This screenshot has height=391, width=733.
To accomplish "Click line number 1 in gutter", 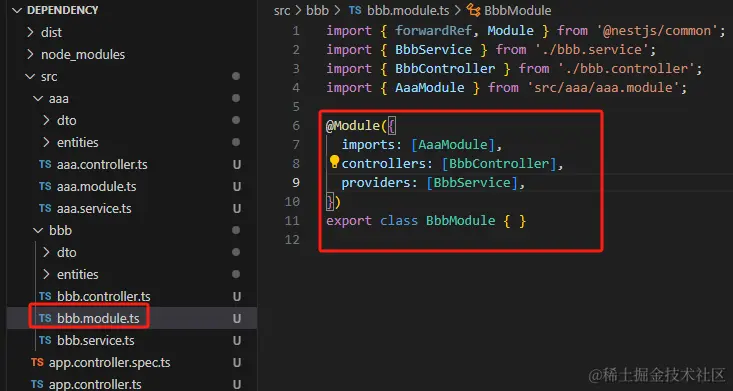I will click(x=295, y=31).
